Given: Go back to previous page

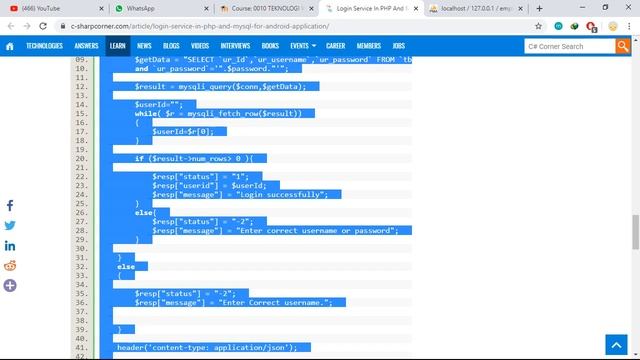Looking at the screenshot, I should click(x=11, y=26).
